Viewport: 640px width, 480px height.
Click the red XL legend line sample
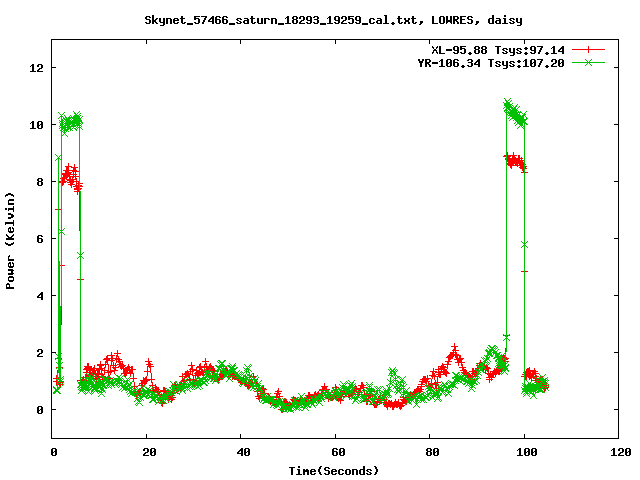[588, 50]
